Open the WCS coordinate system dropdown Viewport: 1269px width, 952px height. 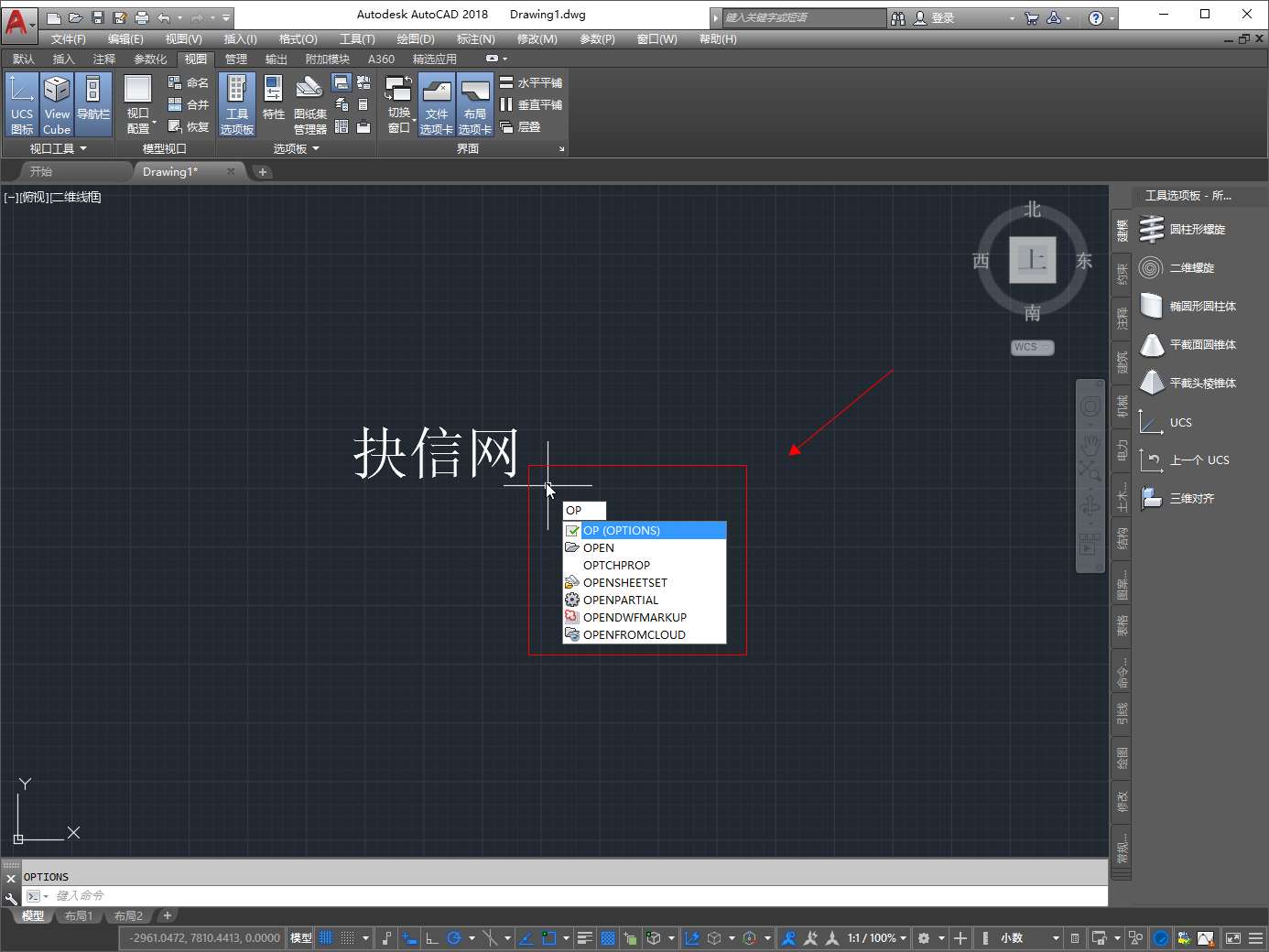(1033, 347)
